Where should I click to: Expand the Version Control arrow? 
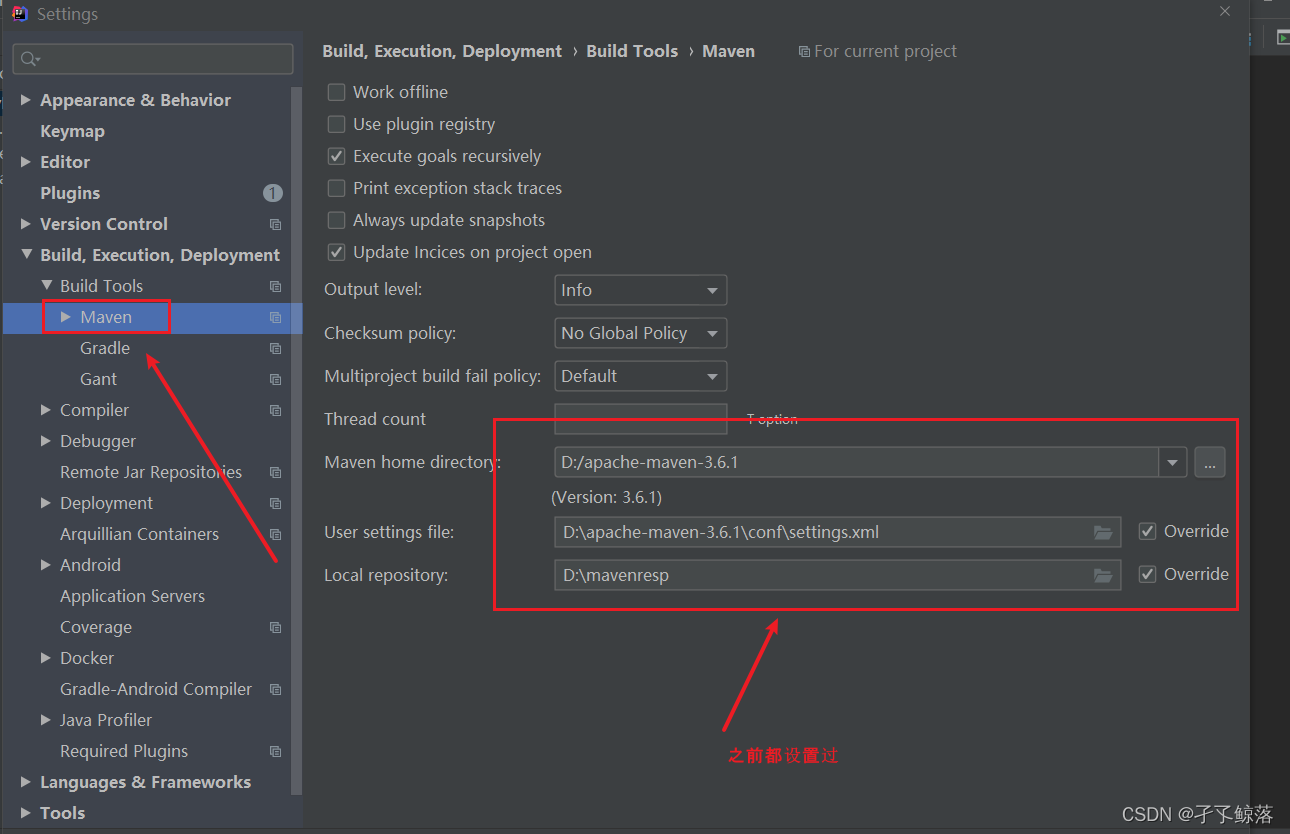click(x=26, y=224)
